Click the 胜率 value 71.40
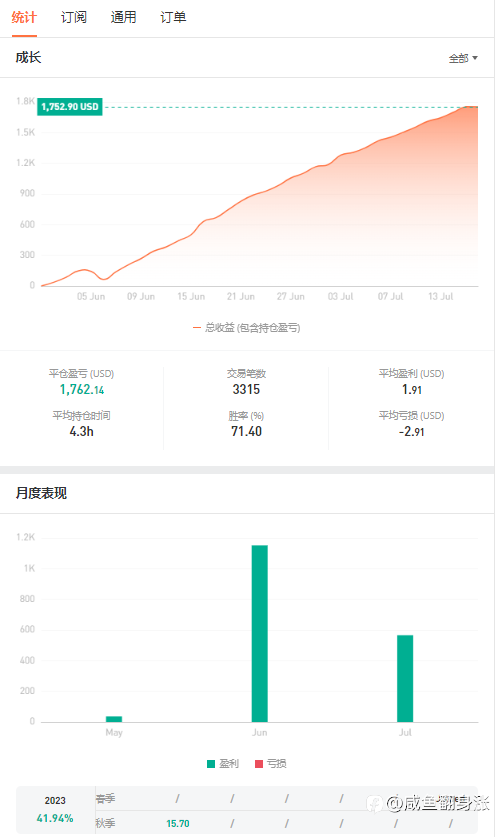The width and height of the screenshot is (496, 837). click(246, 431)
